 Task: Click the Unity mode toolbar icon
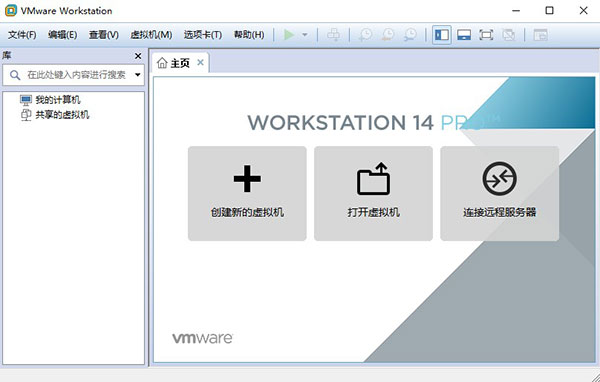[x=509, y=35]
